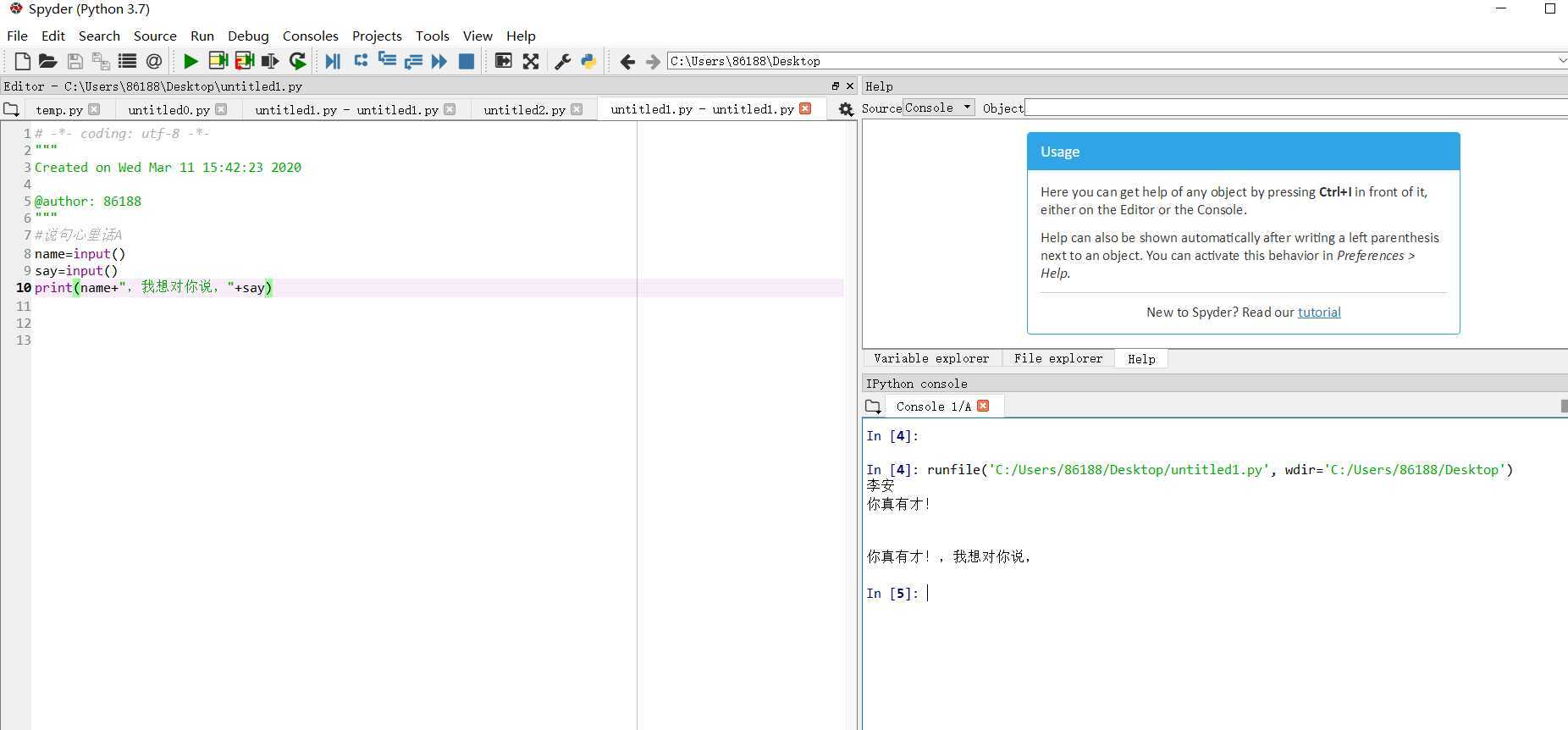Step over the current line in debugger
1568x730 pixels.
tap(361, 60)
